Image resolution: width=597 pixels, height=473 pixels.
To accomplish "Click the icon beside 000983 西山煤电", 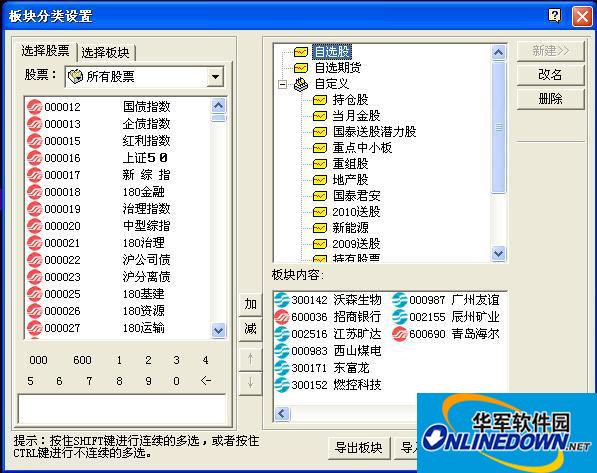I will pyautogui.click(x=282, y=351).
